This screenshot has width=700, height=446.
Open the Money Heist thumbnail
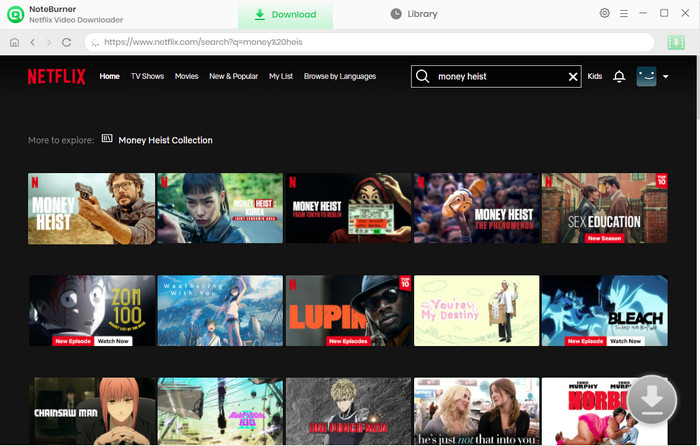click(x=92, y=208)
